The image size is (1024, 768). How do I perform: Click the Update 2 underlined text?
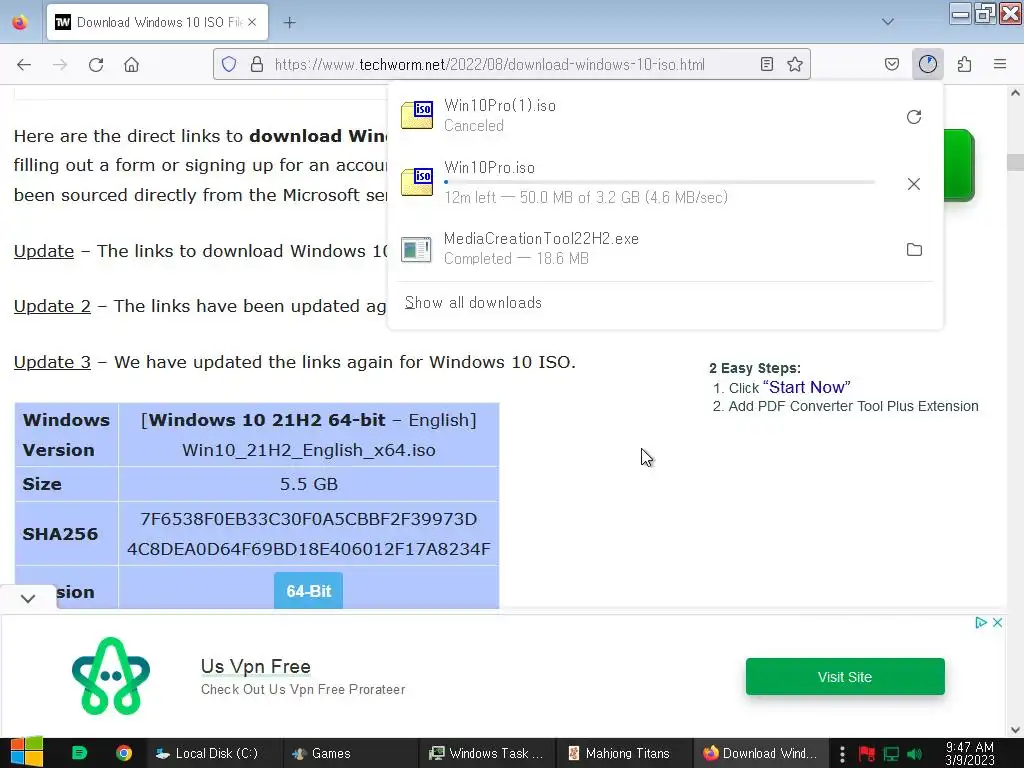(52, 306)
